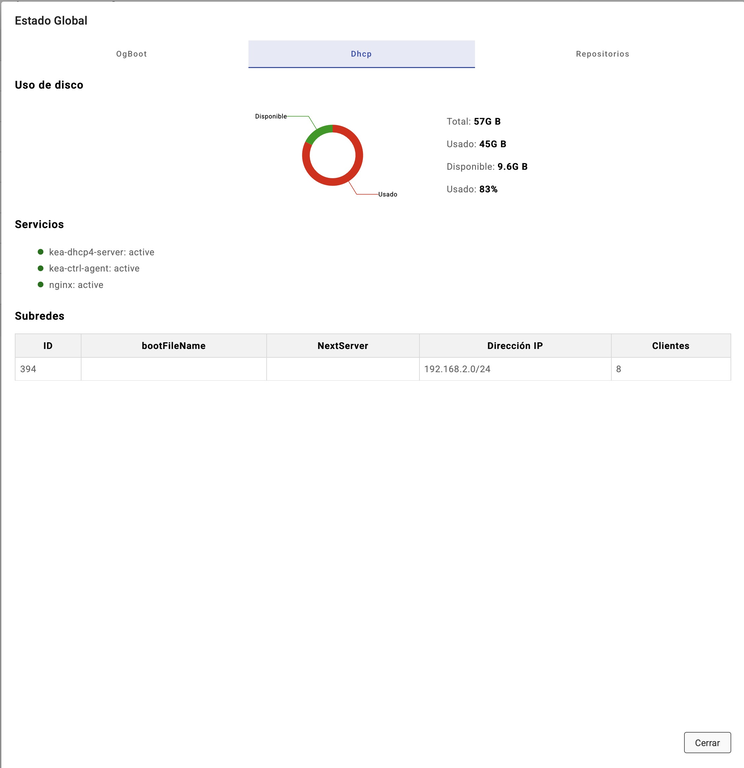Click the Clientes column header
This screenshot has width=744, height=768.
[670, 346]
